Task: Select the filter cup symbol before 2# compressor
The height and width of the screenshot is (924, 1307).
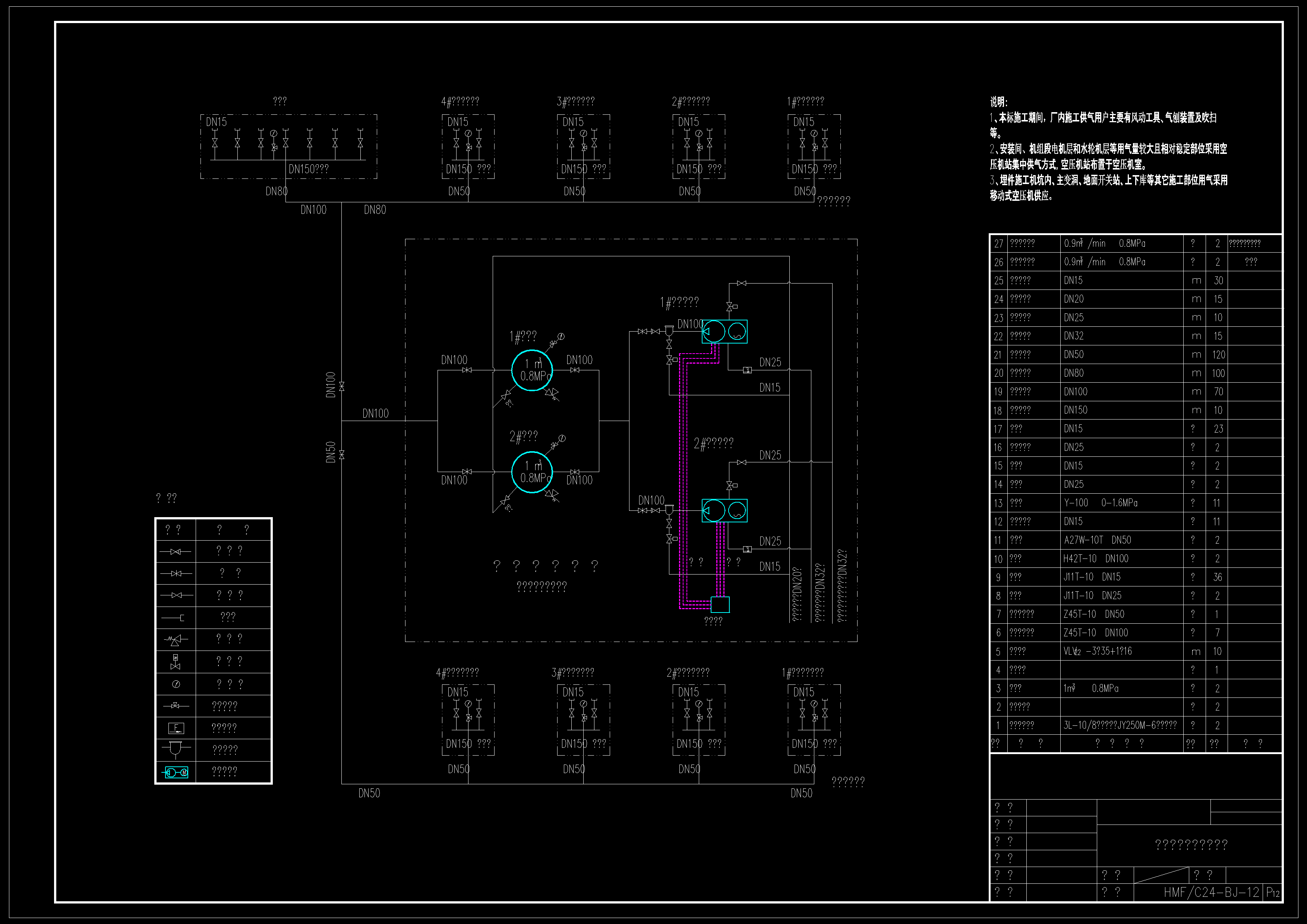Action: 669,510
